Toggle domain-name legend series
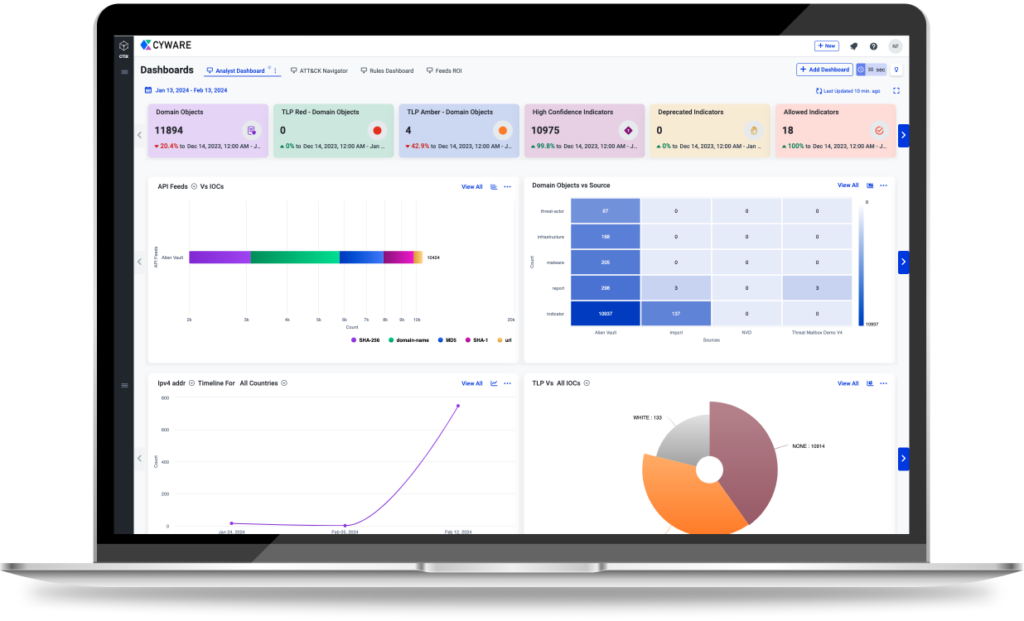Viewport: 1024px width, 621px height. [409, 340]
